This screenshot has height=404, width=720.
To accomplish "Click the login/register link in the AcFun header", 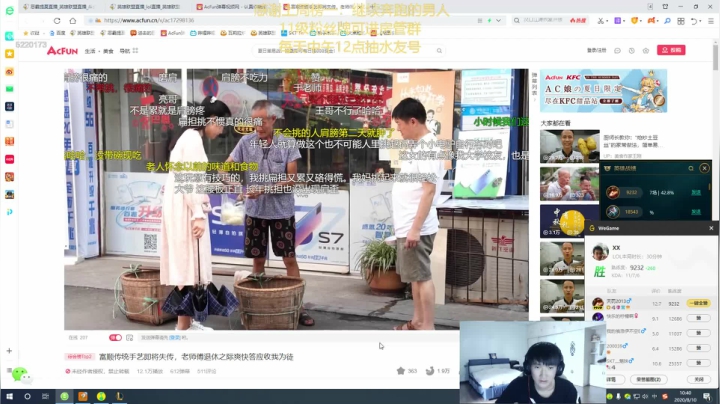I will (x=596, y=50).
